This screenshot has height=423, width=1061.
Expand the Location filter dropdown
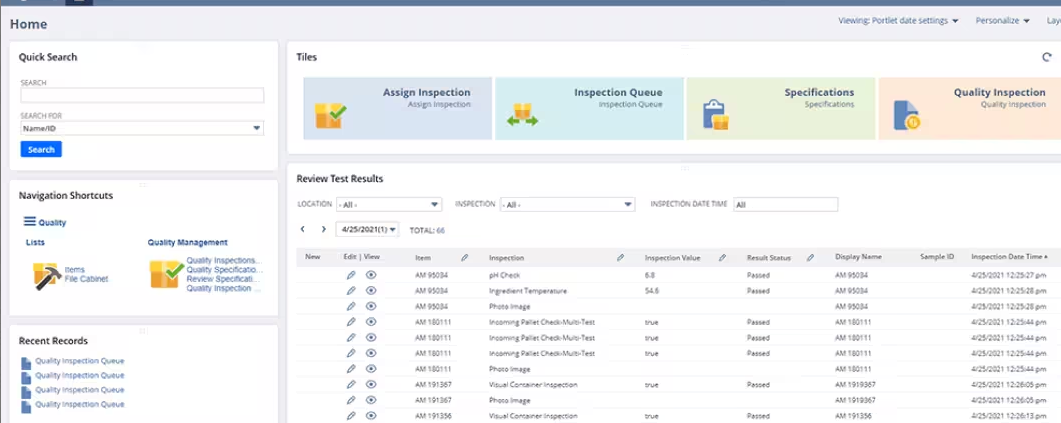pyautogui.click(x=388, y=204)
